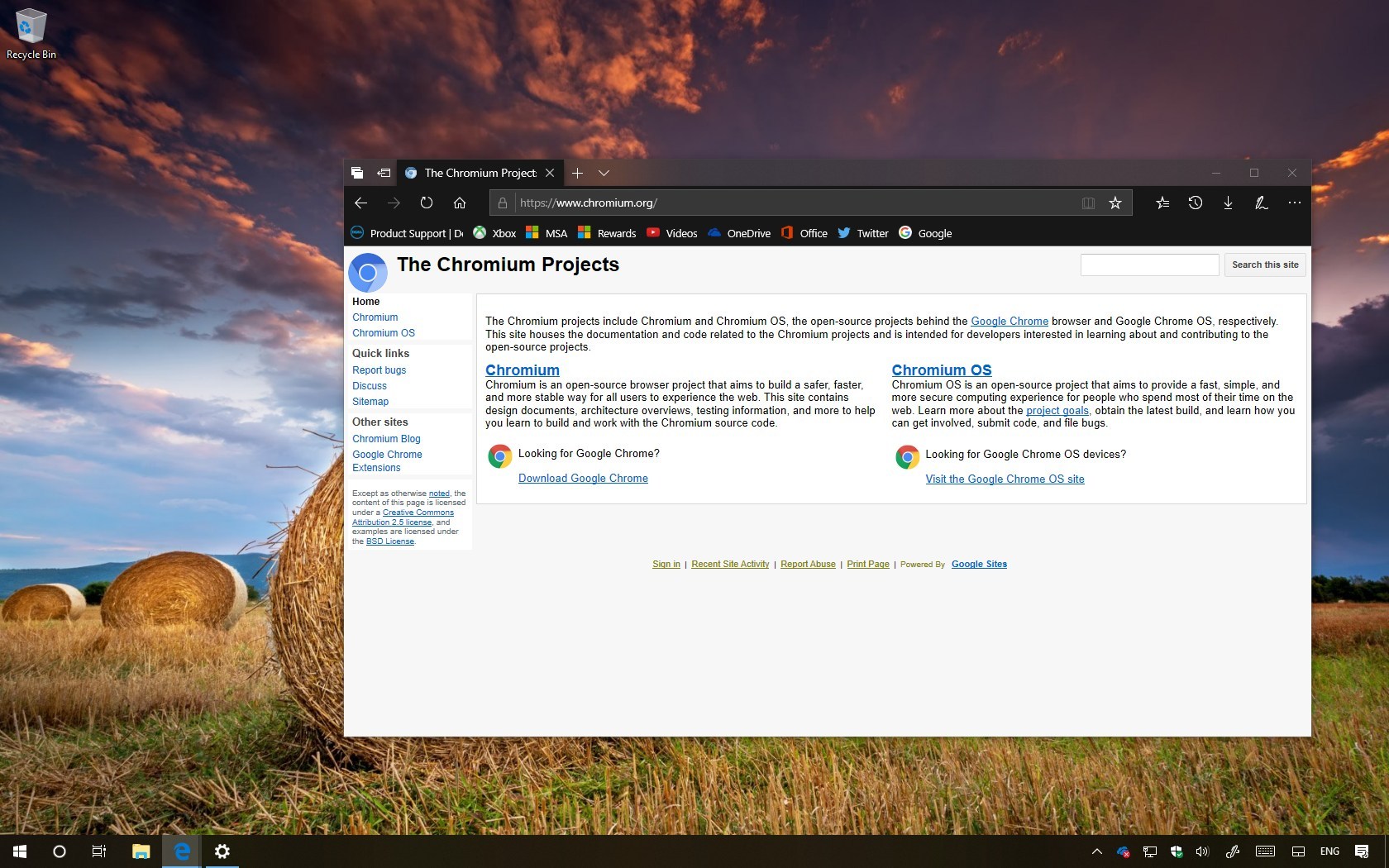Open Chromium OS in the sidebar
This screenshot has height=868, width=1389.
(x=384, y=333)
